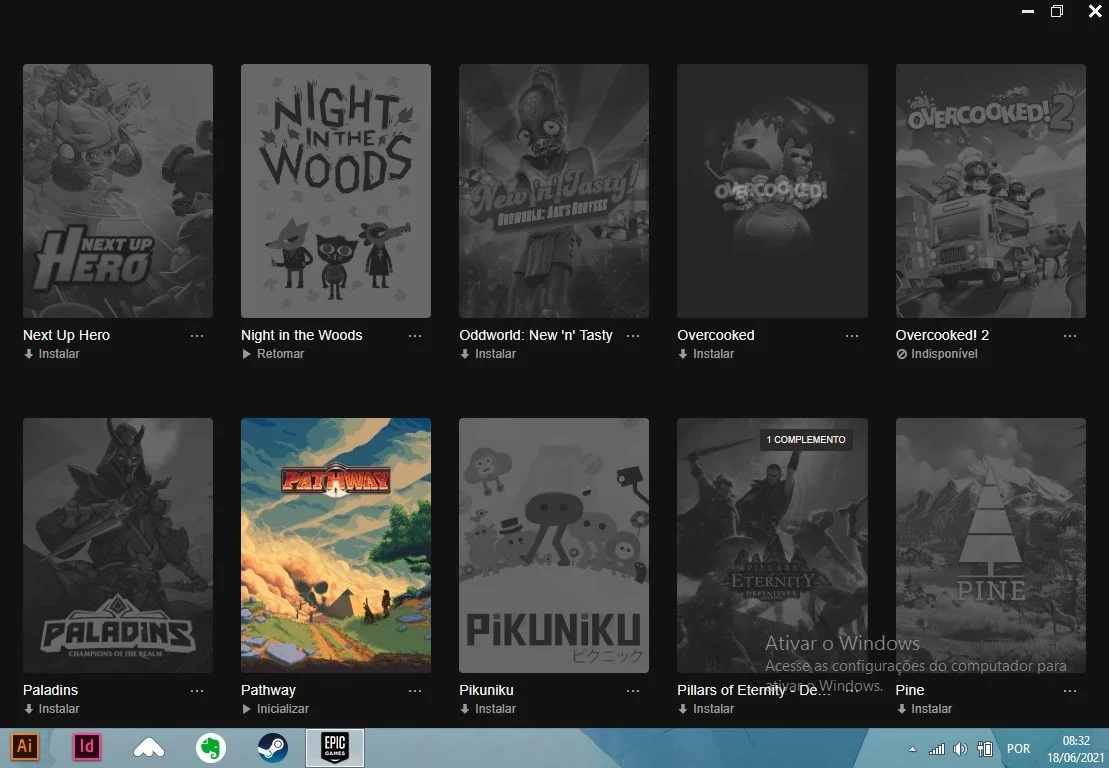Open Steam from the taskbar
The image size is (1109, 768).
[273, 747]
